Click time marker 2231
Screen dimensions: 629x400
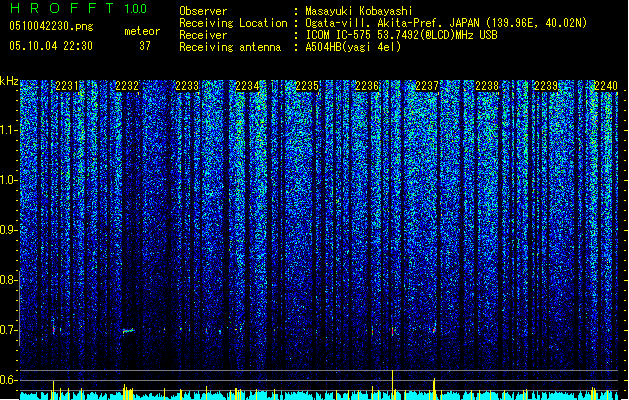coord(67,86)
